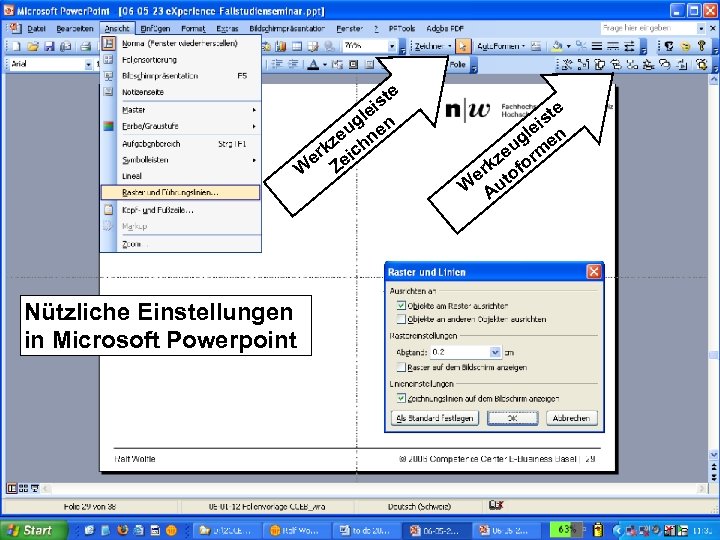Open the Abstand spacing dropdown
Image resolution: width=720 pixels, height=540 pixels.
click(495, 352)
